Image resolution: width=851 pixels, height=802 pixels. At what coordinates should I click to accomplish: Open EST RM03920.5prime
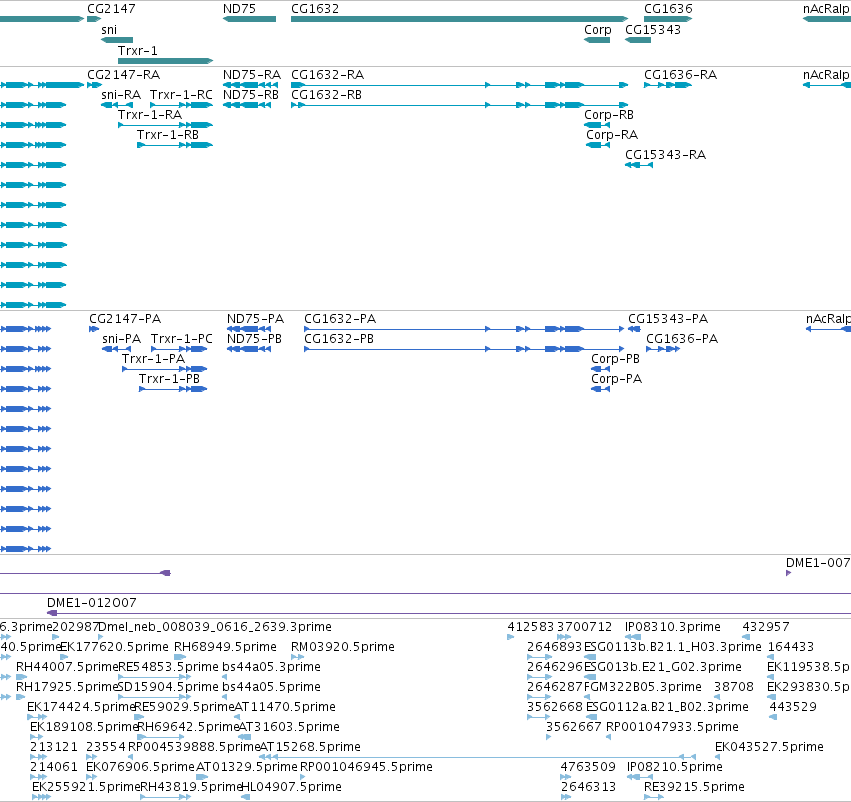343,647
